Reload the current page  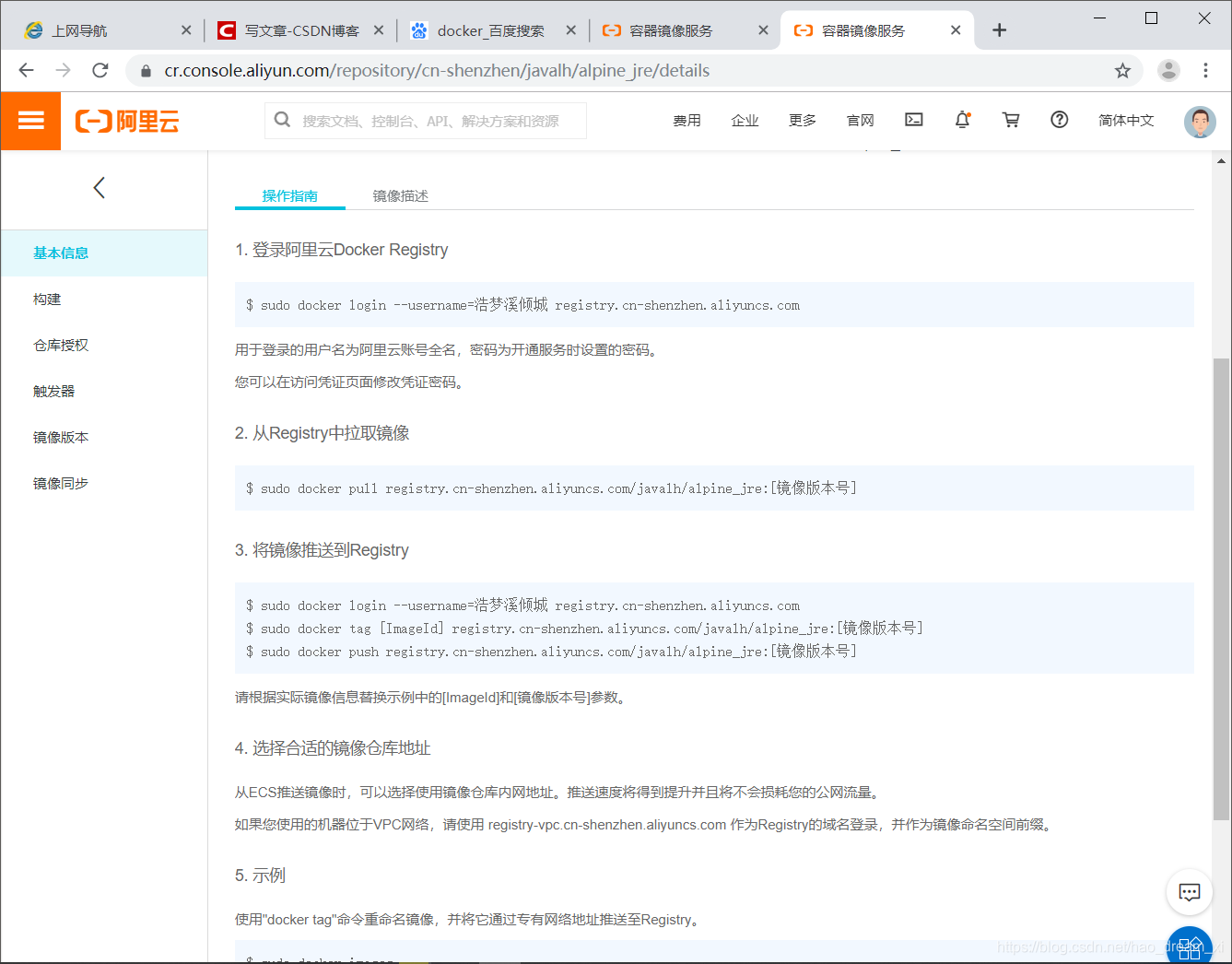click(x=100, y=70)
